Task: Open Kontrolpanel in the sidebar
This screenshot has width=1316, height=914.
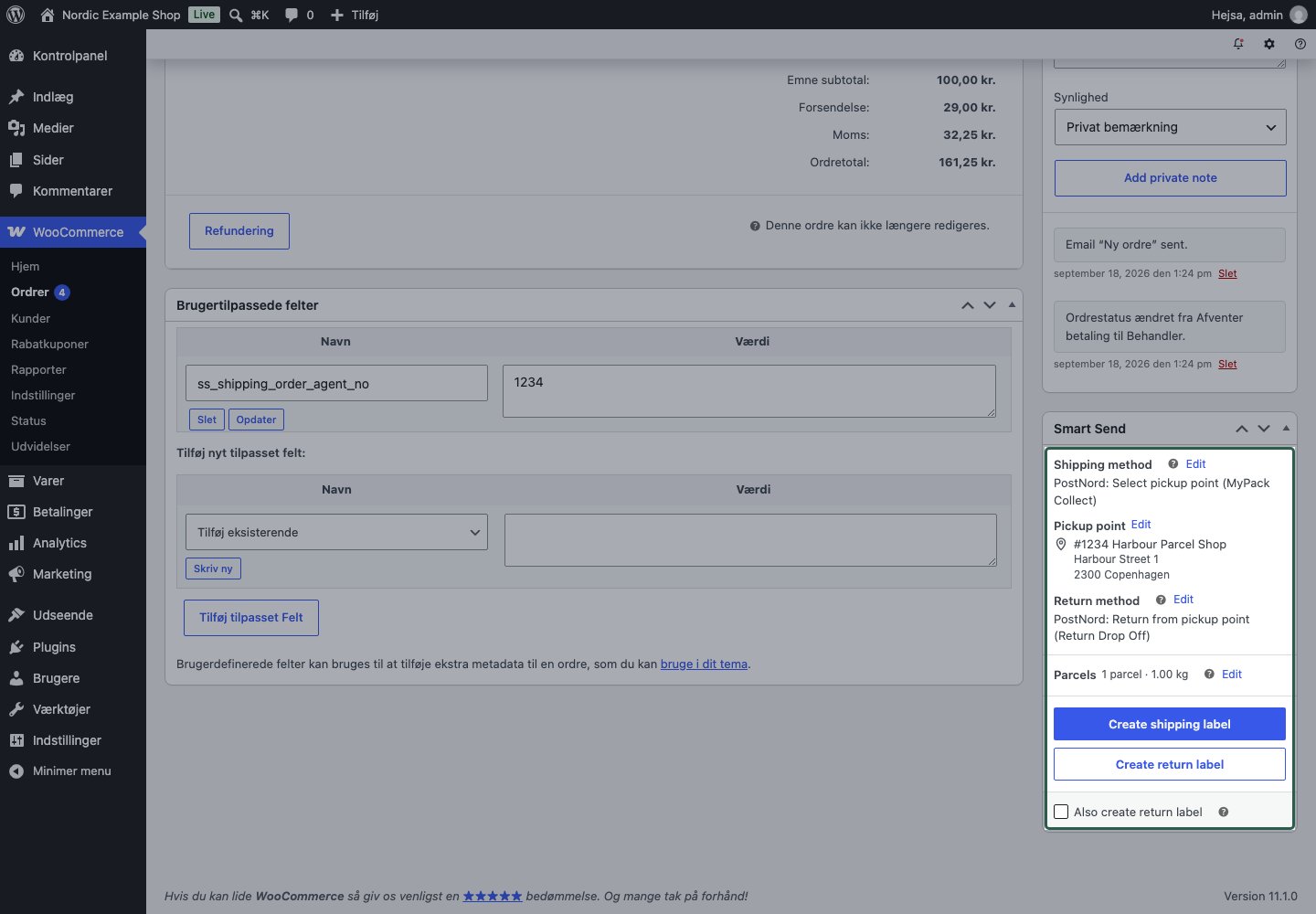Action: pos(73,56)
